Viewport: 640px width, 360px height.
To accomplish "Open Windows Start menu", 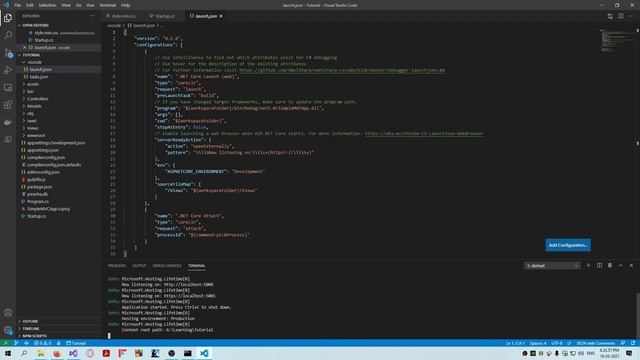I will coord(8,353).
